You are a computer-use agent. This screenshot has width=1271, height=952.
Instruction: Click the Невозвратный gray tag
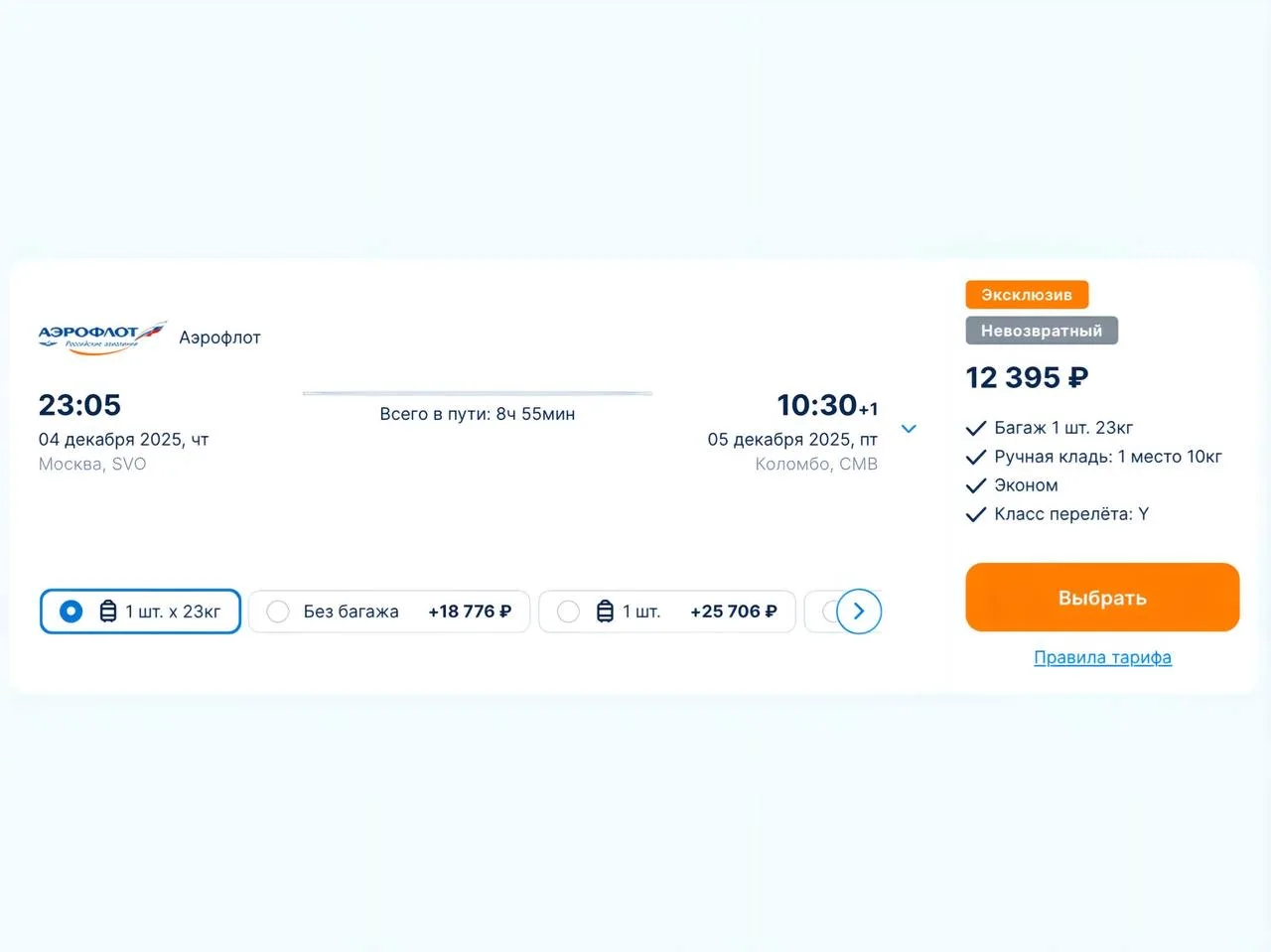(x=1042, y=331)
